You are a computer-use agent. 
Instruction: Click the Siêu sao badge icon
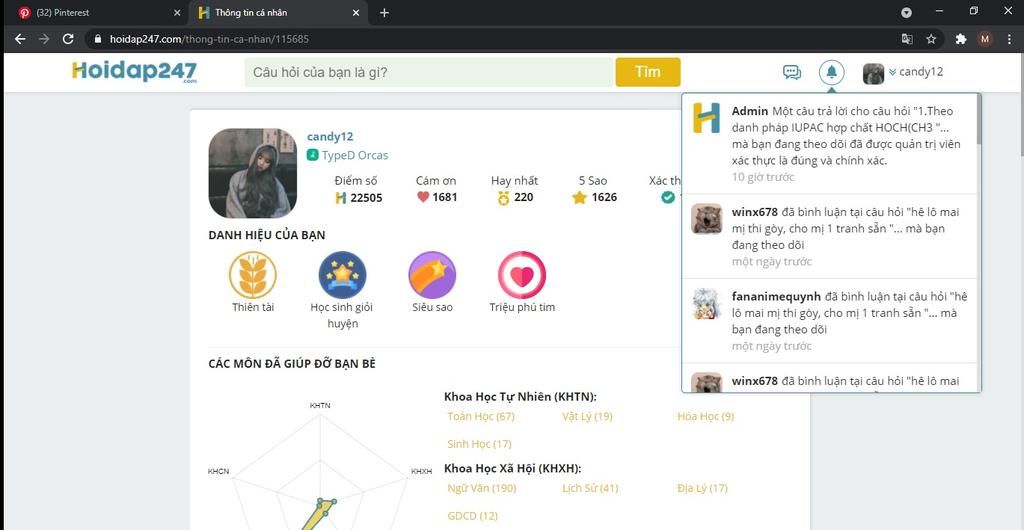(x=432, y=275)
